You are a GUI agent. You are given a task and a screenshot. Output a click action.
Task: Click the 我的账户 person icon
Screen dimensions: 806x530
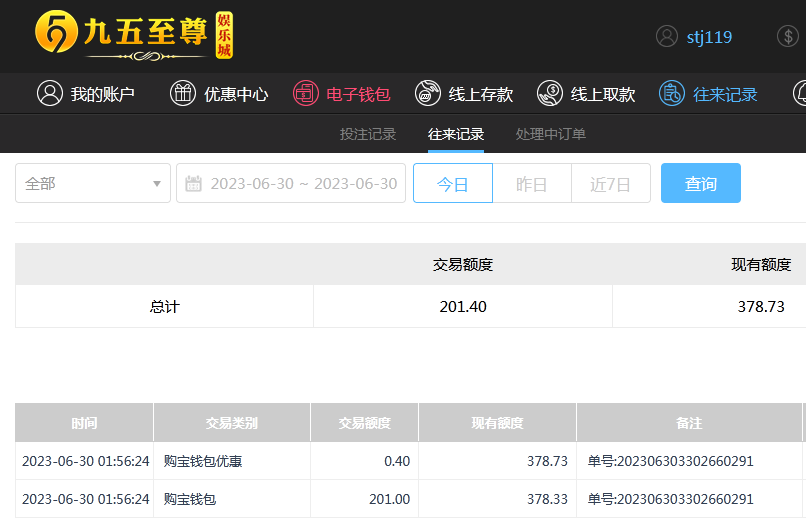(49, 94)
